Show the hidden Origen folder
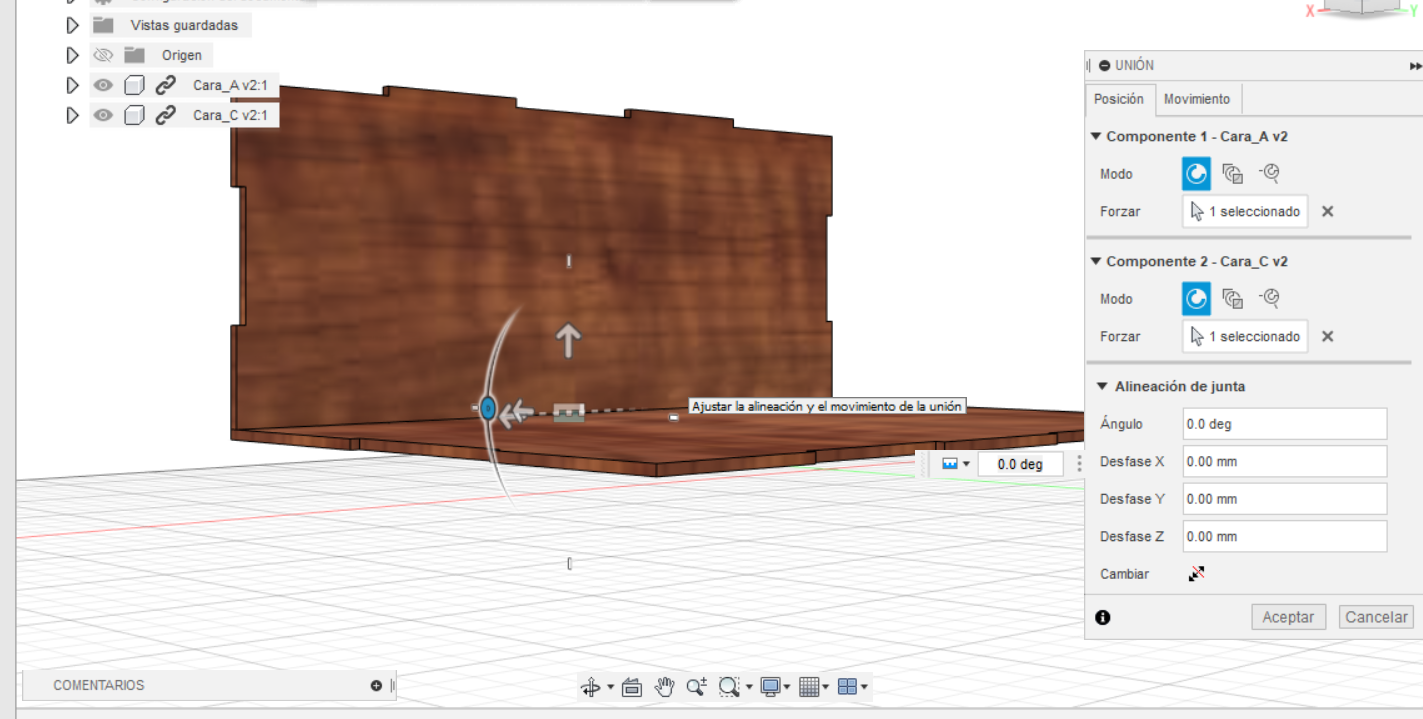The image size is (1423, 719). pyautogui.click(x=102, y=56)
